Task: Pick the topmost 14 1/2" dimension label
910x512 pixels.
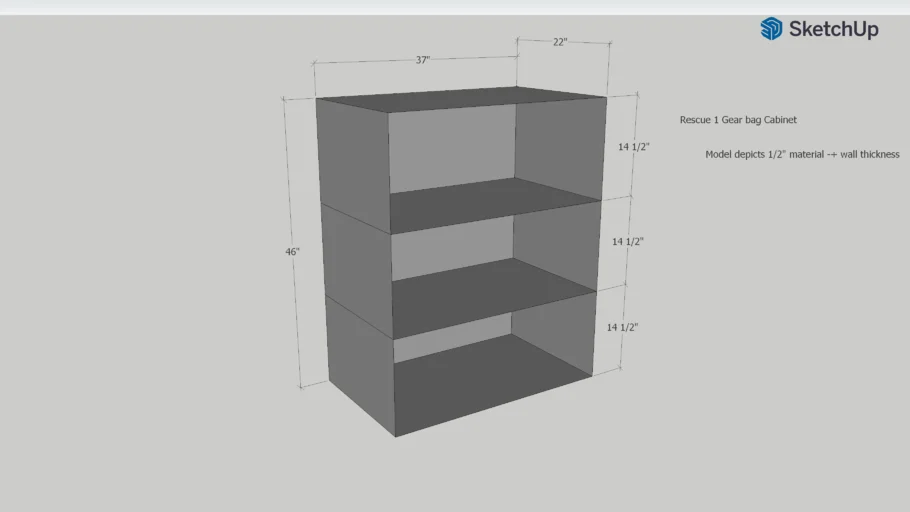Action: [634, 147]
